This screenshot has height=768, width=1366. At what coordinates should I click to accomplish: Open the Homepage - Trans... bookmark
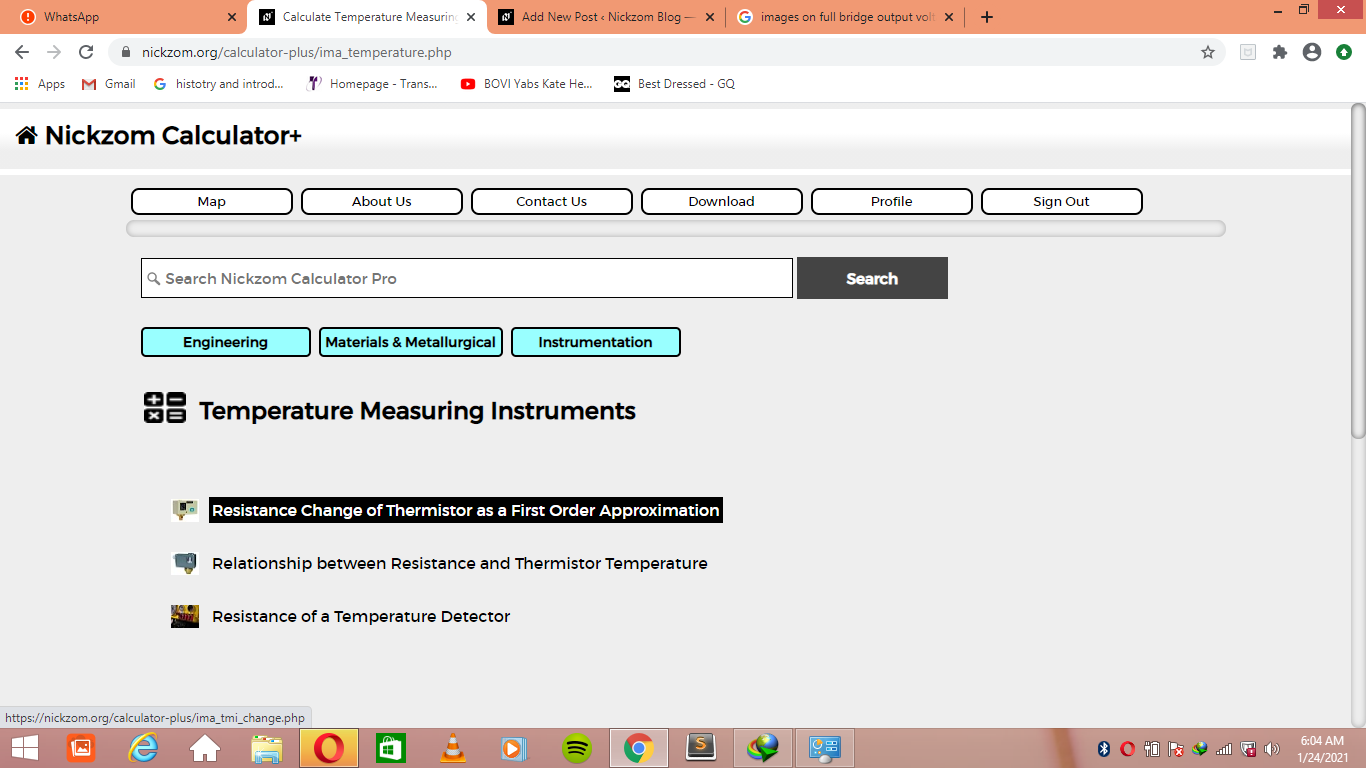(372, 84)
